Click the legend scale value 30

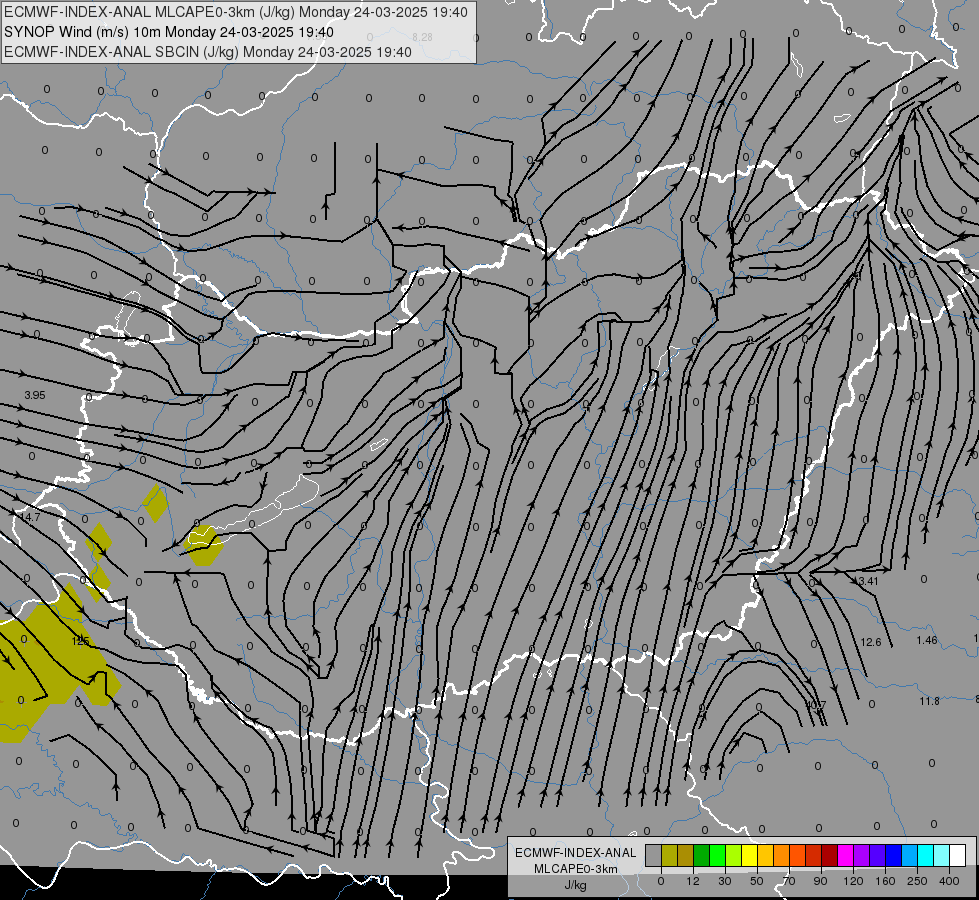(725, 881)
